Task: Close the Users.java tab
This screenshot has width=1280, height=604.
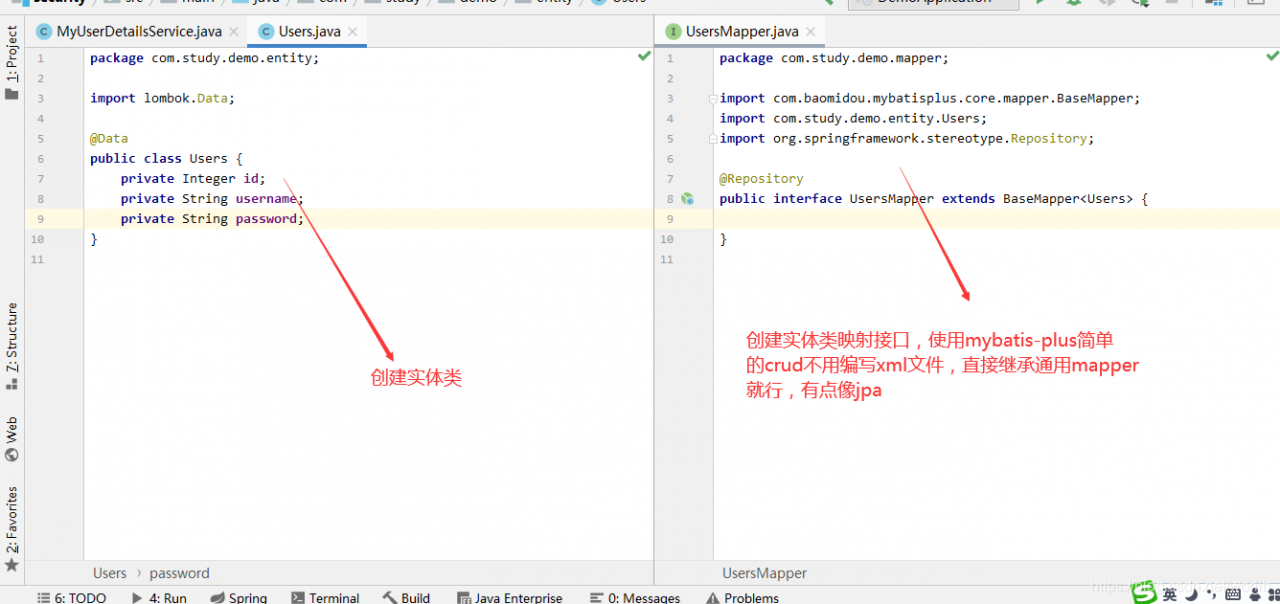Action: coord(352,32)
